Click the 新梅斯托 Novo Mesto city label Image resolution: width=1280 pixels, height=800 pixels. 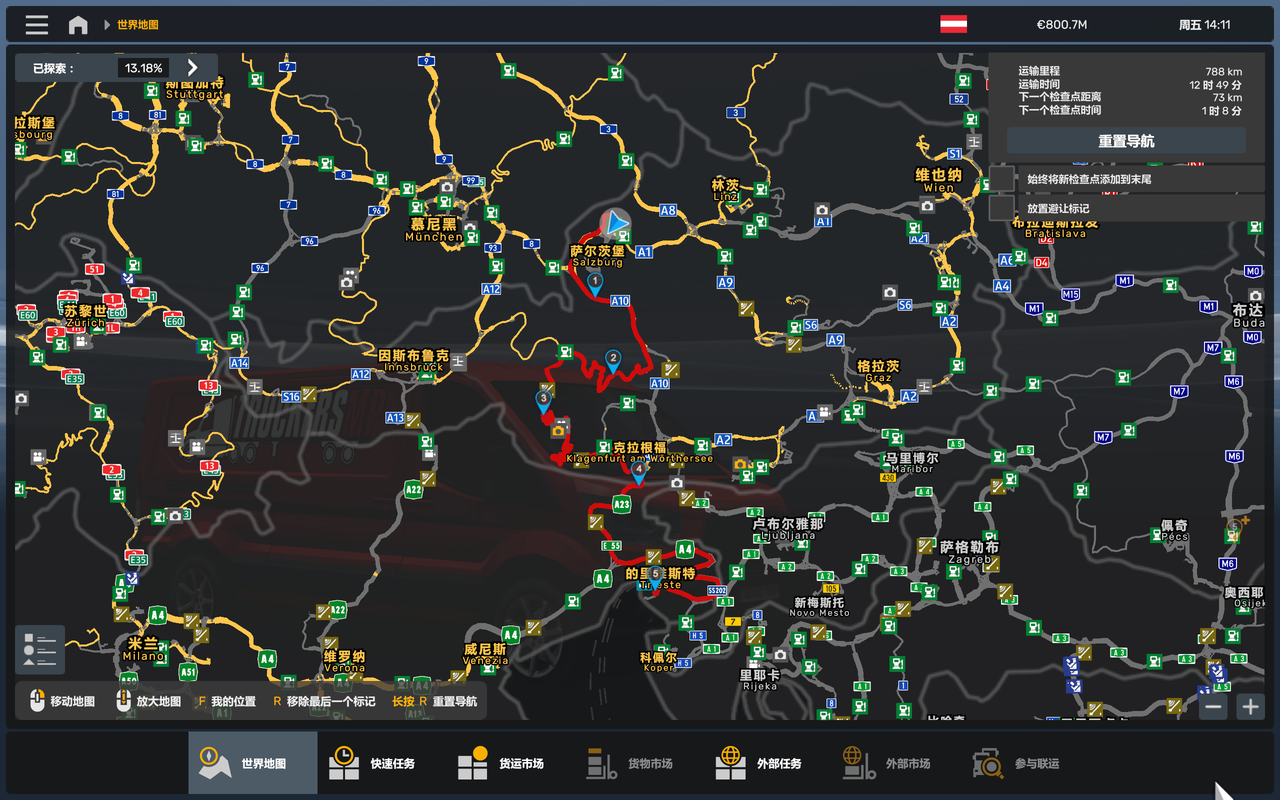(819, 607)
